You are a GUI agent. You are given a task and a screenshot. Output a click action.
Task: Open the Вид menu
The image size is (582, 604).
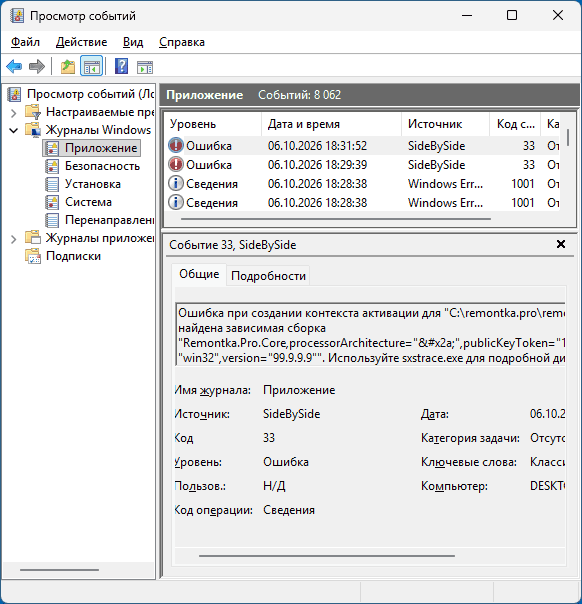pyautogui.click(x=133, y=42)
